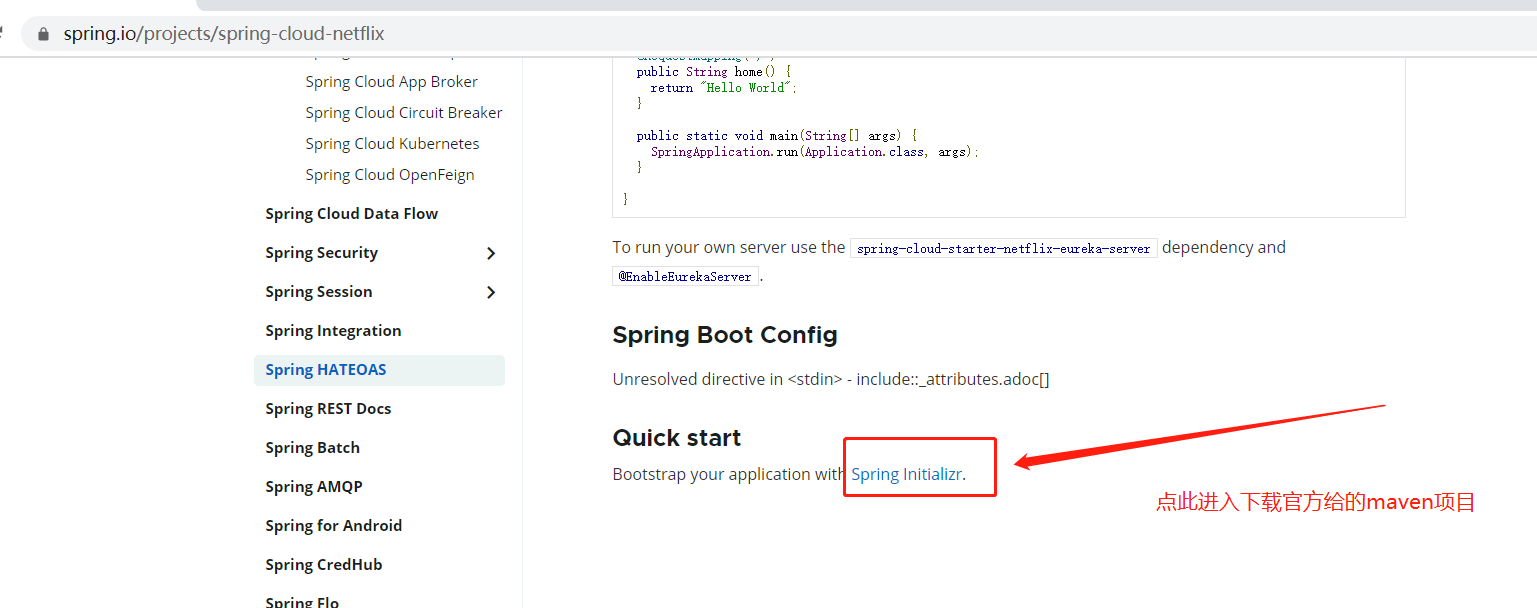Open Spring for Android project

(334, 526)
